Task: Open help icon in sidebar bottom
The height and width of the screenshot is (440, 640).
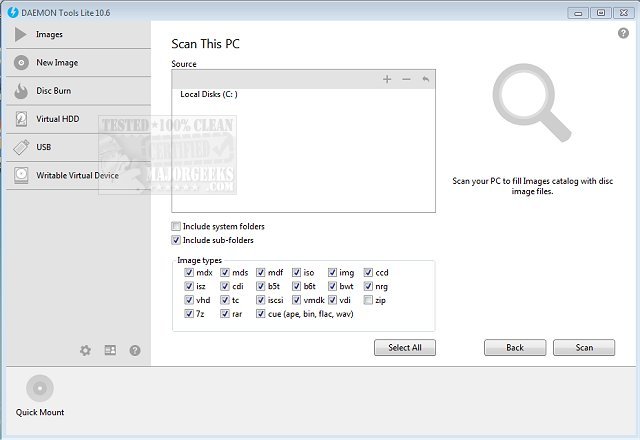Action: tap(135, 350)
